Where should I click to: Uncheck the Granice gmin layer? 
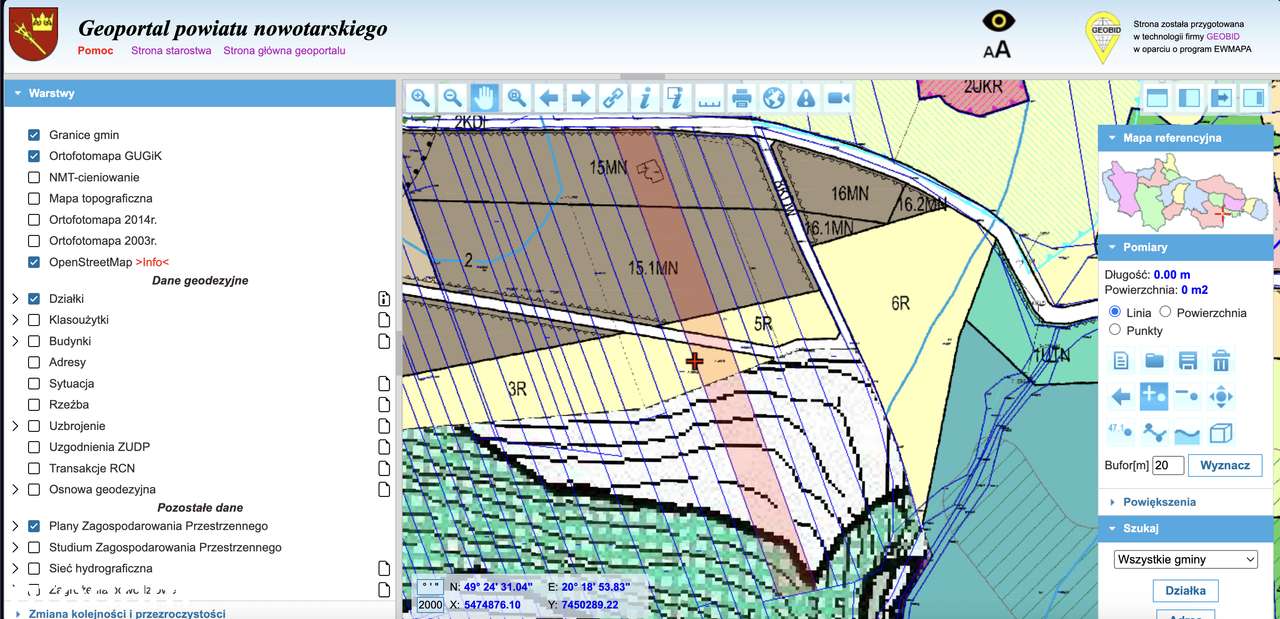[x=34, y=135]
